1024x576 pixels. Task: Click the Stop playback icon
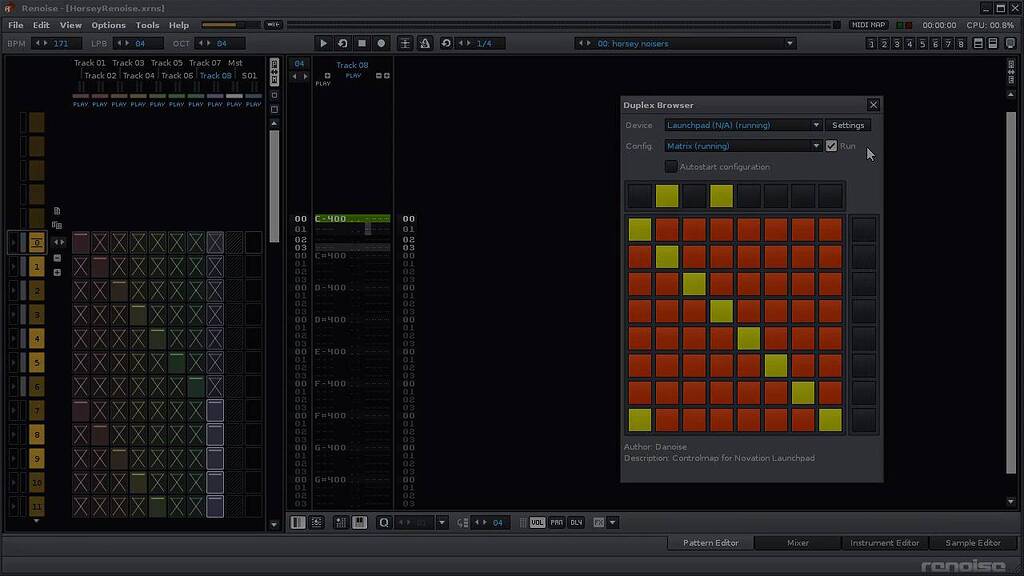[361, 43]
